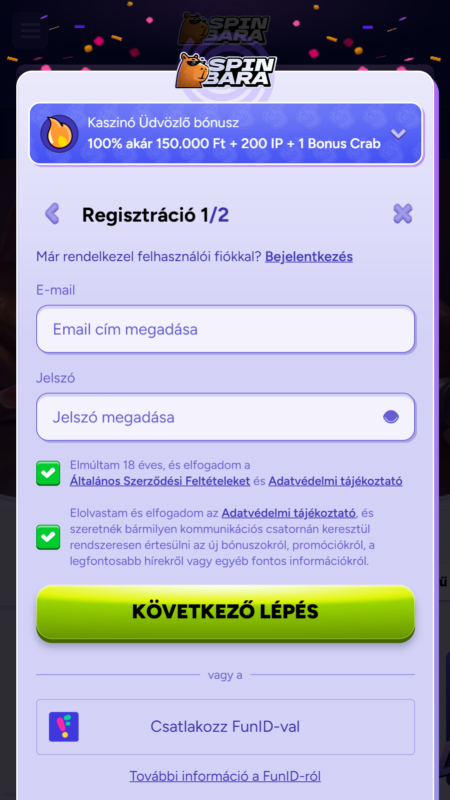450x800 pixels.
Task: Open the hamburger menu icon
Action: pos(31,31)
